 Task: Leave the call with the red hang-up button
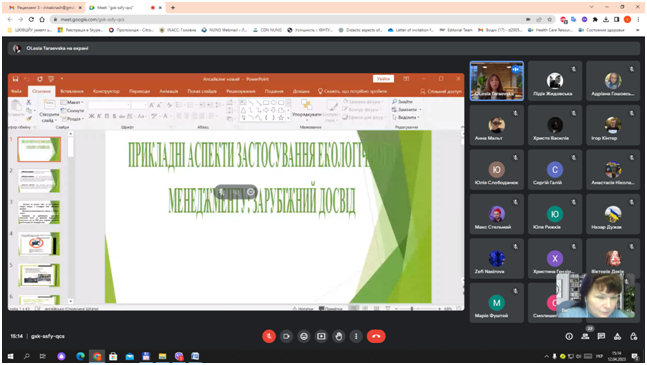[376, 336]
